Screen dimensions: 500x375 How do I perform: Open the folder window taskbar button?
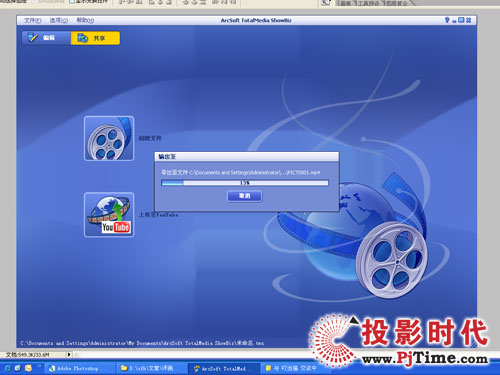click(x=150, y=368)
